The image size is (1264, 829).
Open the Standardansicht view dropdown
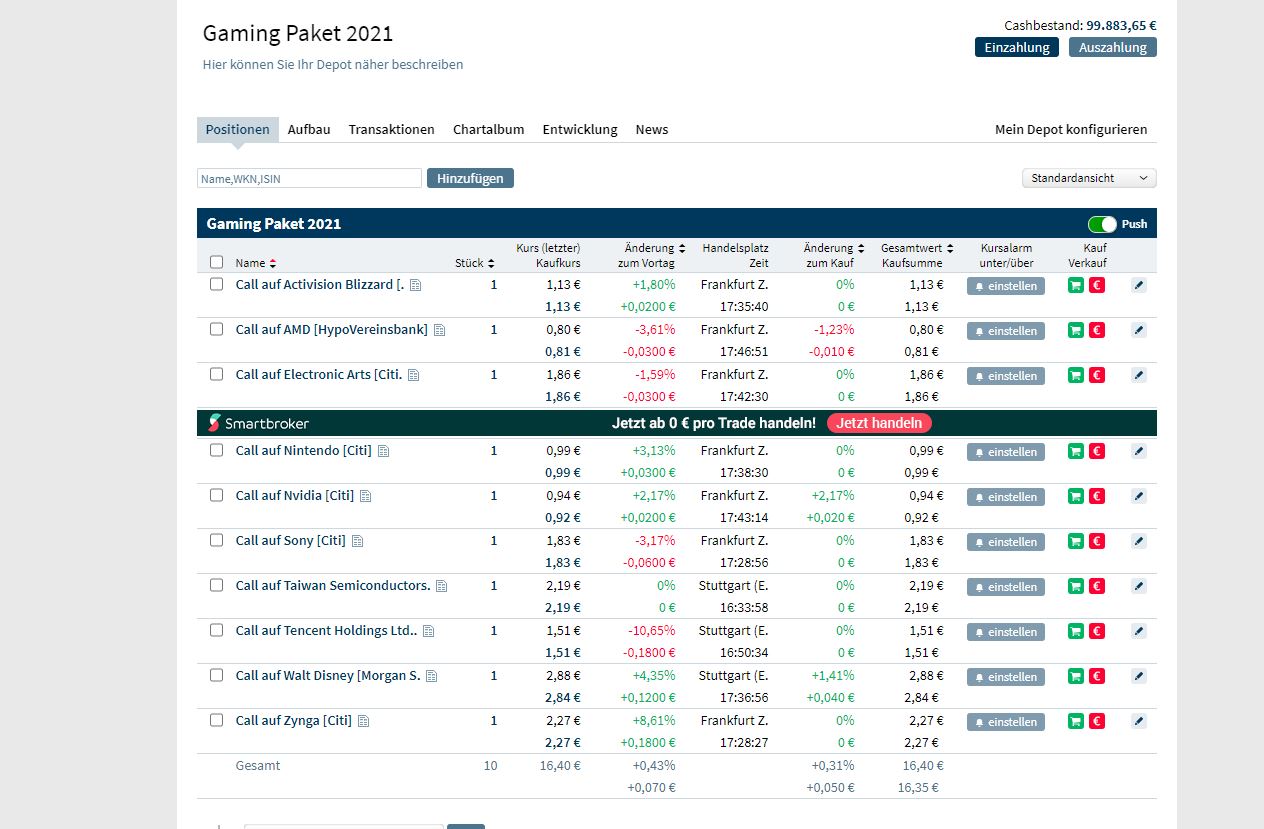[x=1088, y=178]
